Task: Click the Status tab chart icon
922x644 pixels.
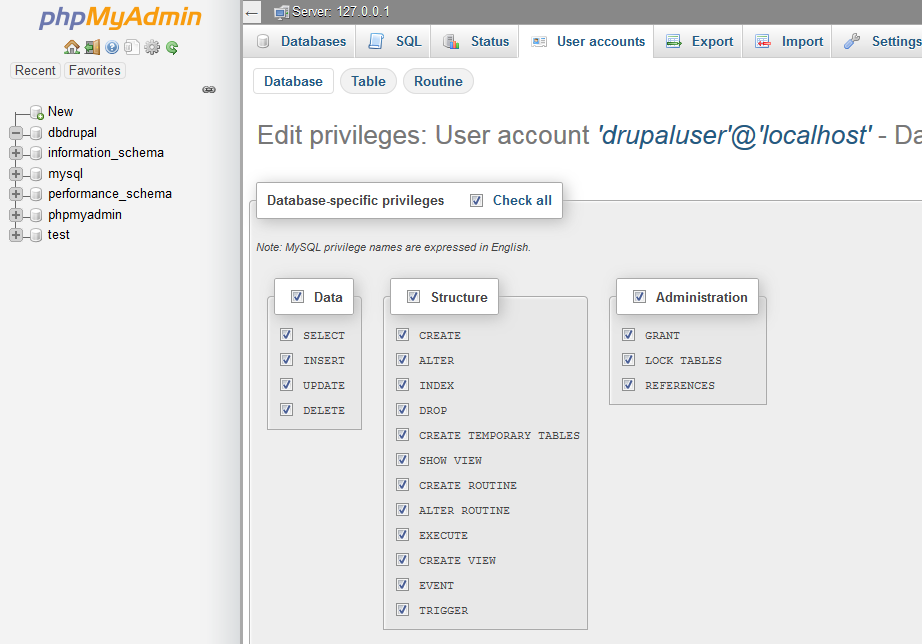Action: (x=451, y=41)
